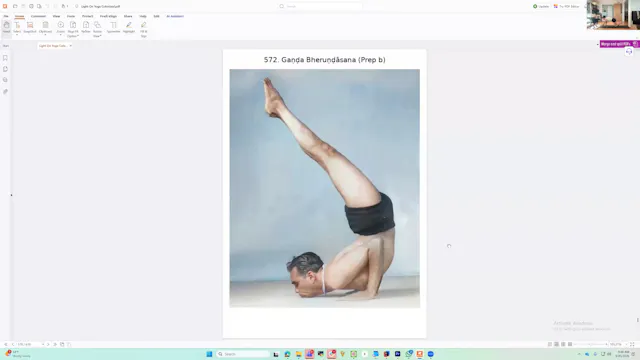640x360 pixels.
Task: Select single page view icon
Action: point(550,344)
